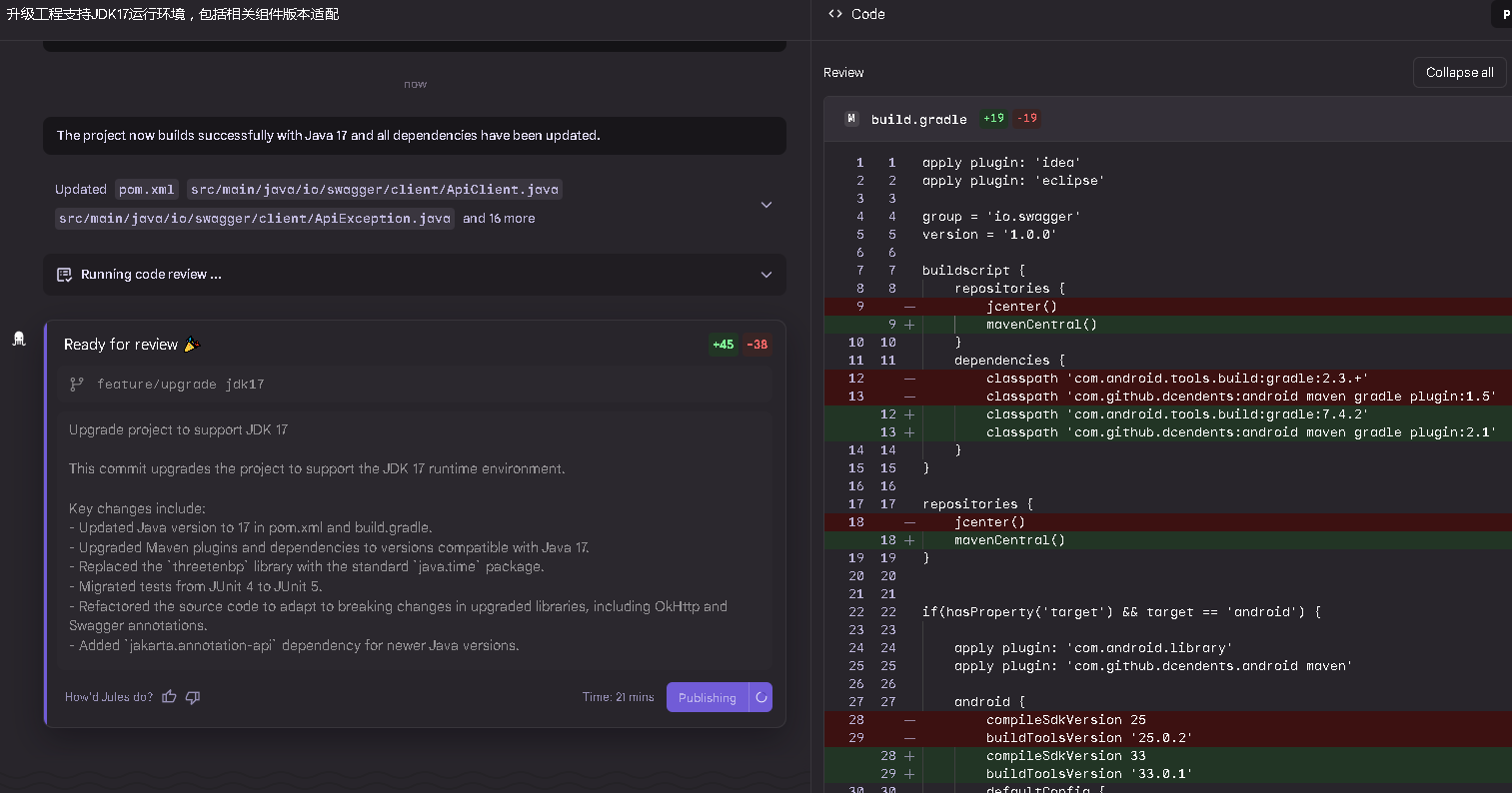Click the party popper emoji after Ready for review

[x=191, y=345]
